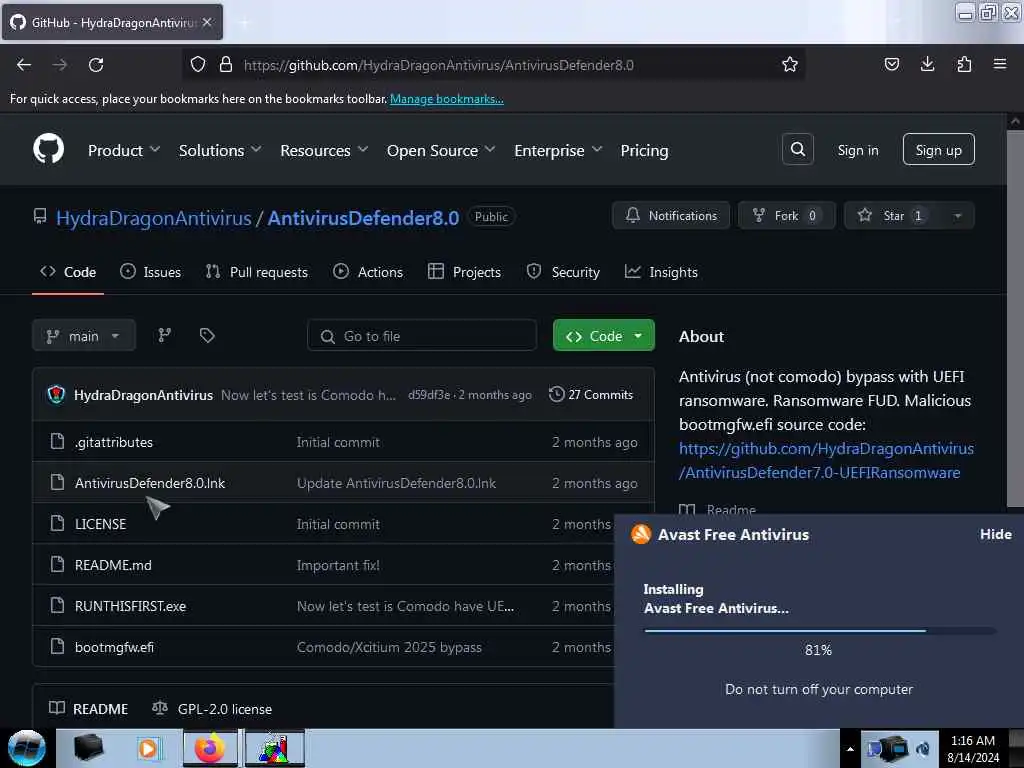1024x768 pixels.
Task: Switch to the Actions tab
Action: [x=368, y=272]
